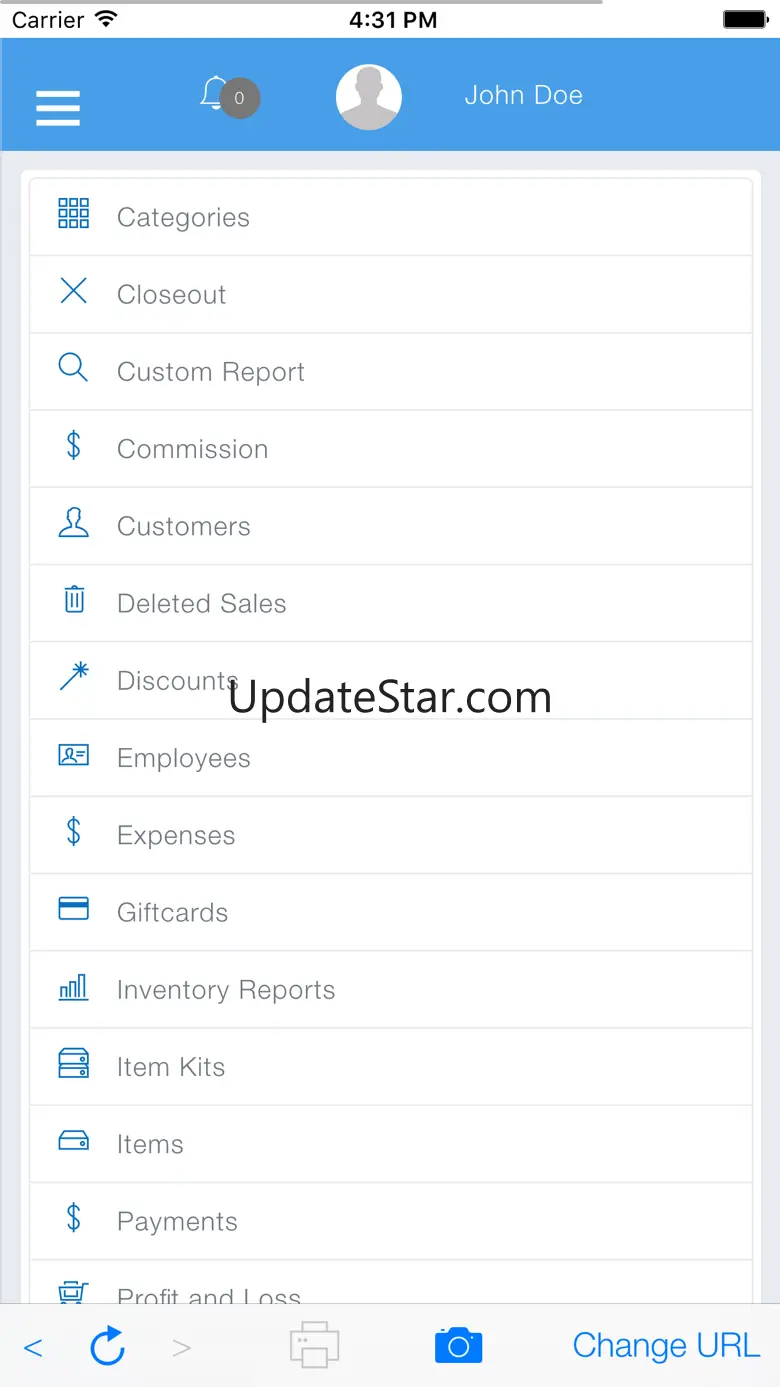Open the Item Kits entry

(x=171, y=1067)
